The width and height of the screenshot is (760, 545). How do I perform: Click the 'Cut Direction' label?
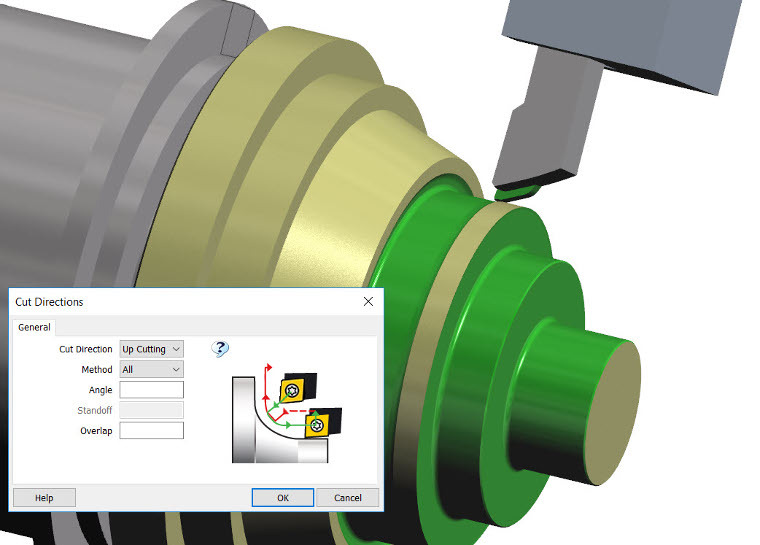coord(86,349)
